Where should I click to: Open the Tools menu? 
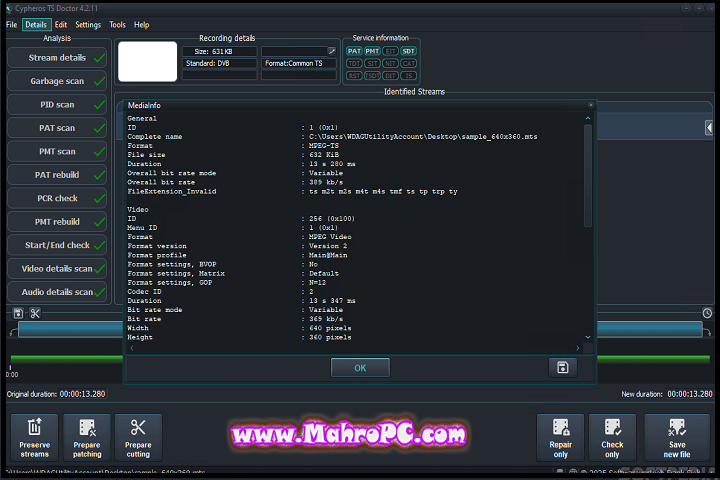[117, 25]
